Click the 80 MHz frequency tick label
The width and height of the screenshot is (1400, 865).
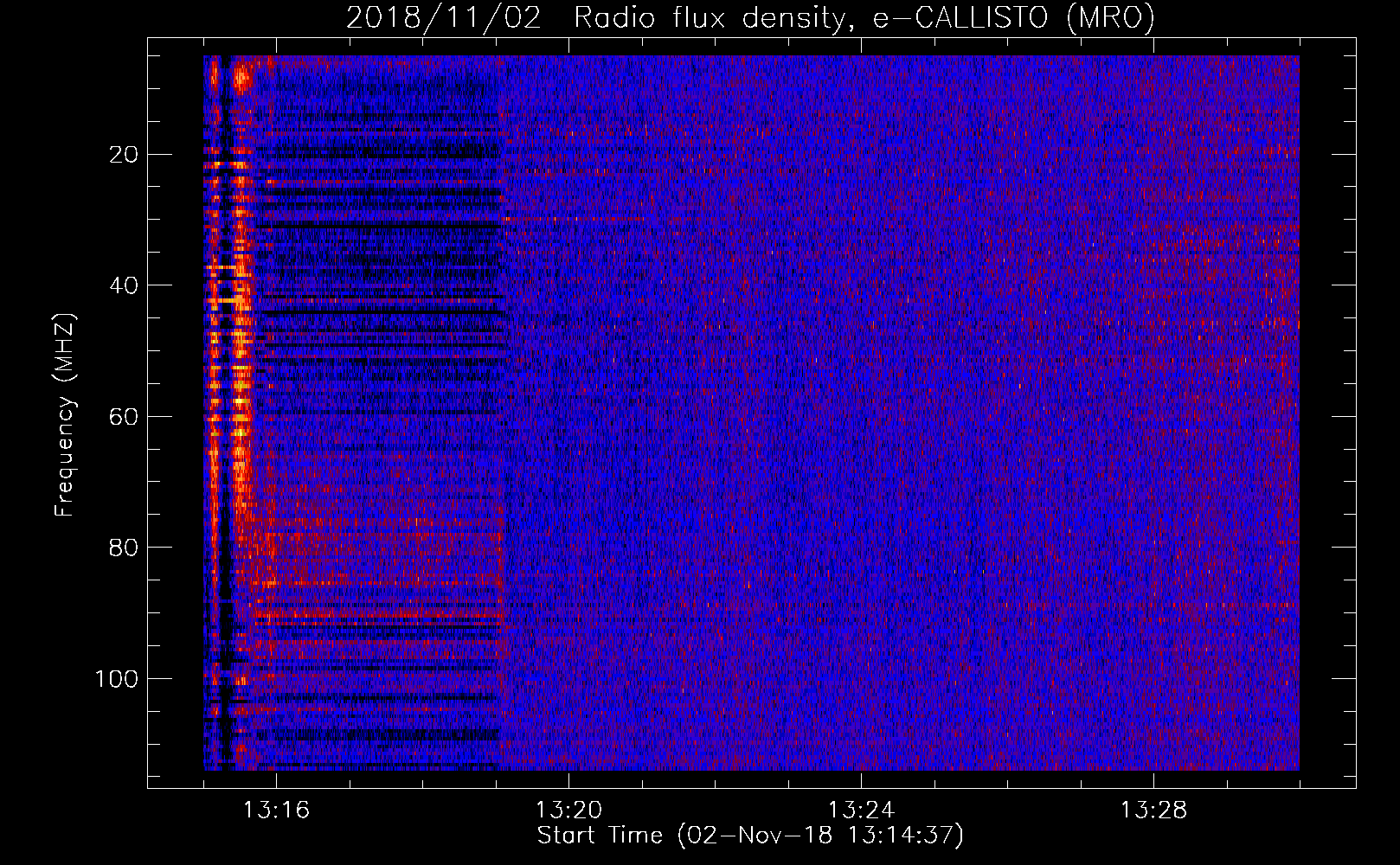click(x=124, y=548)
